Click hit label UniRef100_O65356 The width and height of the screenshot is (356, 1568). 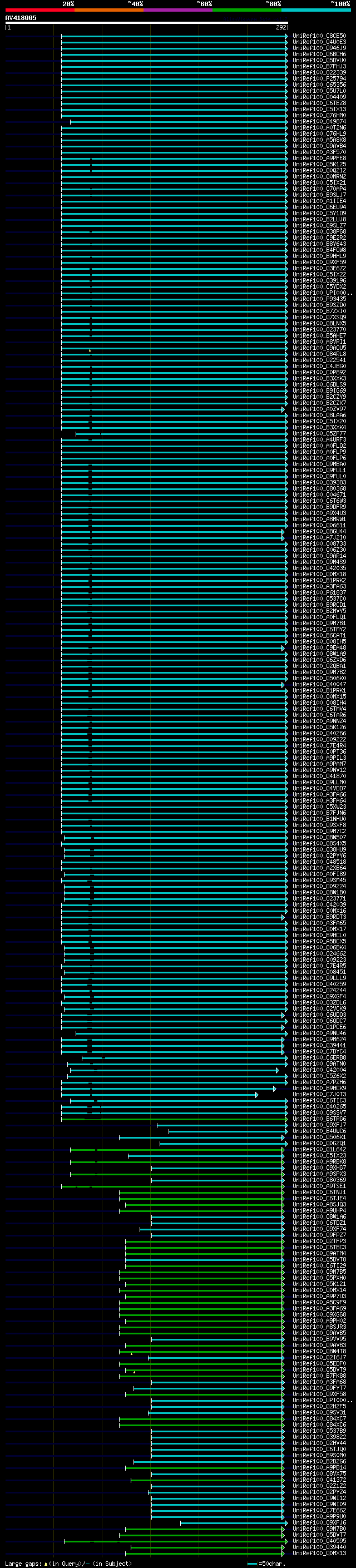319,85
